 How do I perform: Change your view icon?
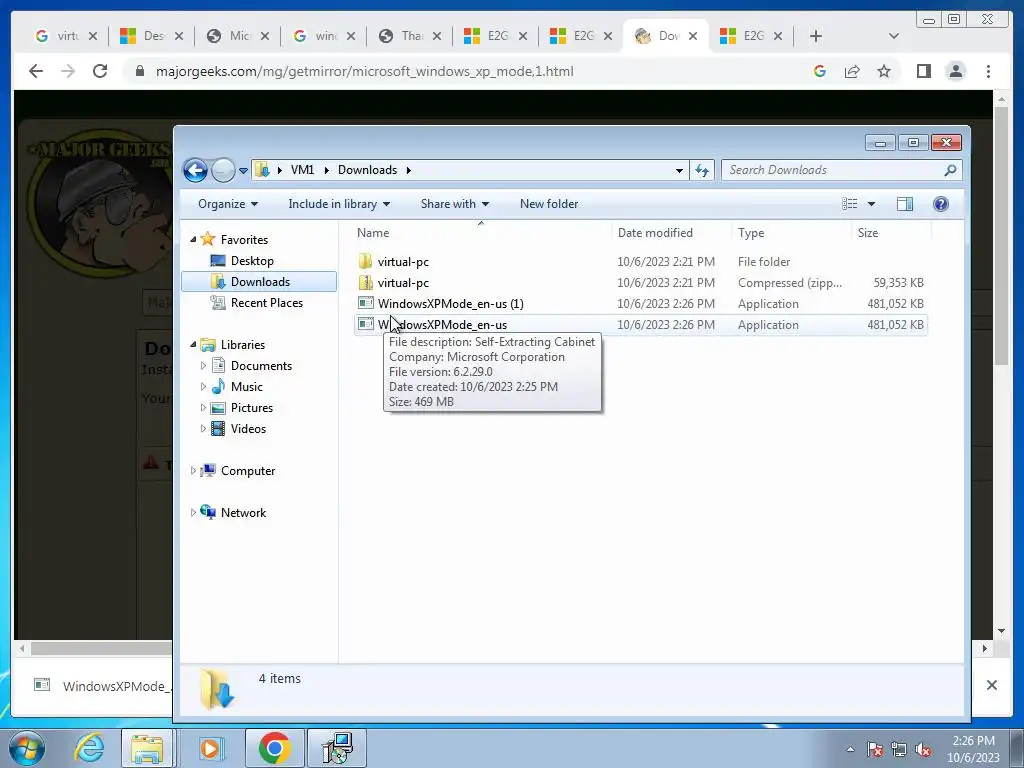[850, 204]
